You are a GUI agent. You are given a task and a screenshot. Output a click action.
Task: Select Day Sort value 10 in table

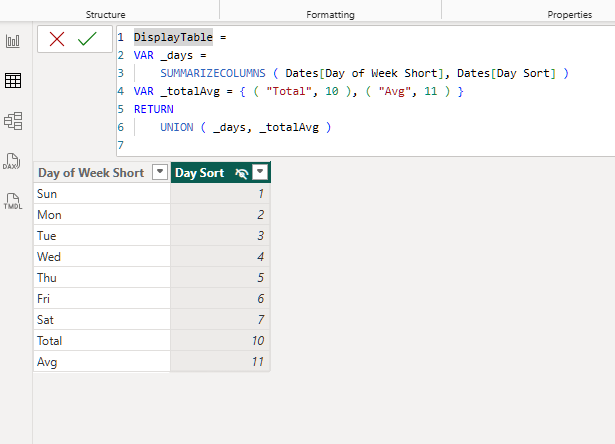tap(220, 340)
